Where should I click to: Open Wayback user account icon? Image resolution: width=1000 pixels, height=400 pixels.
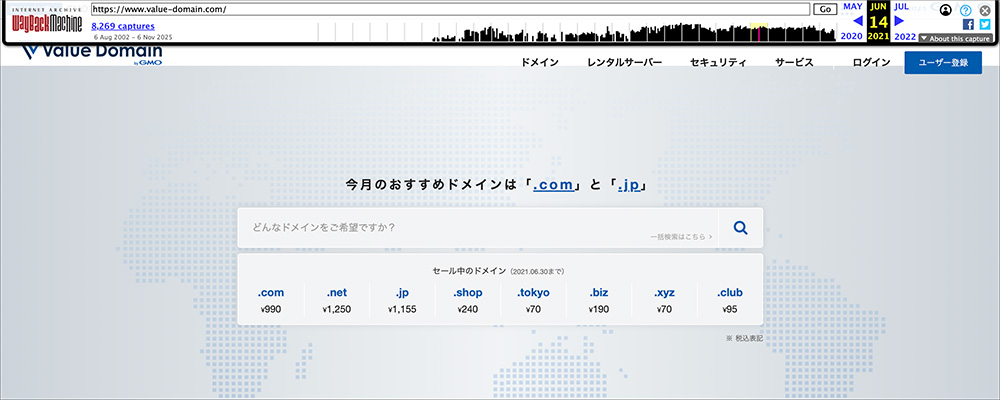946,10
